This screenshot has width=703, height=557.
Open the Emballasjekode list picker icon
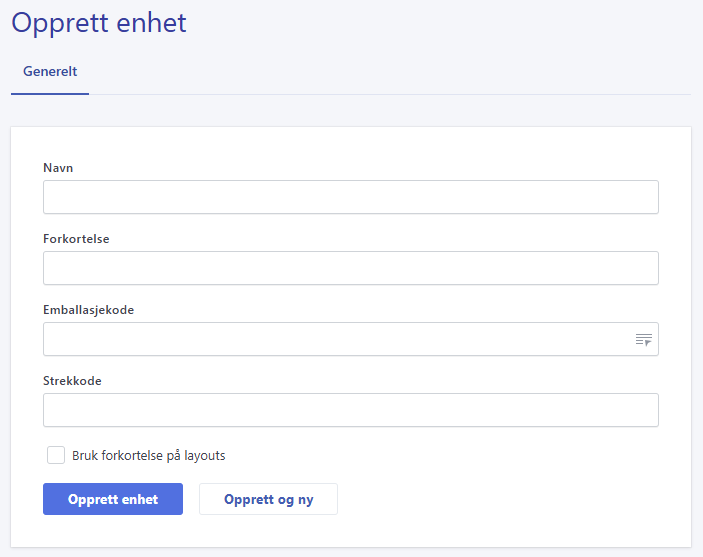tap(643, 339)
